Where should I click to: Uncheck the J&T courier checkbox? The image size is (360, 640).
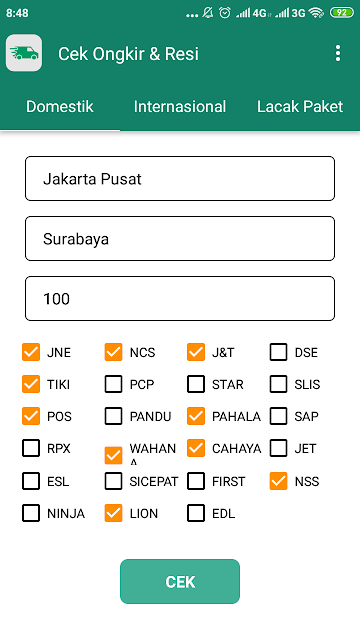coord(196,352)
